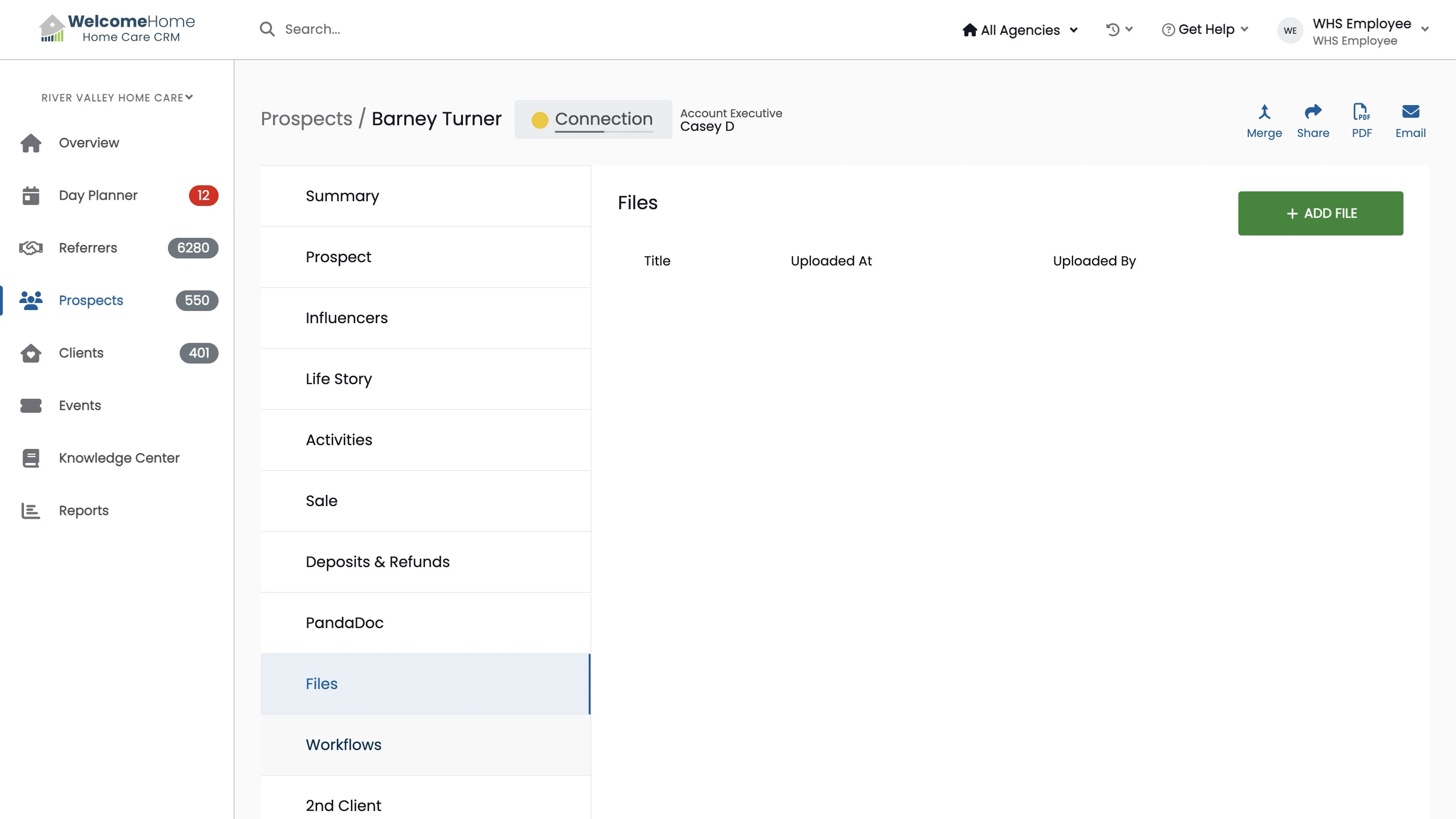Export prospect via PDF icon
The height and width of the screenshot is (819, 1456).
pyautogui.click(x=1361, y=112)
